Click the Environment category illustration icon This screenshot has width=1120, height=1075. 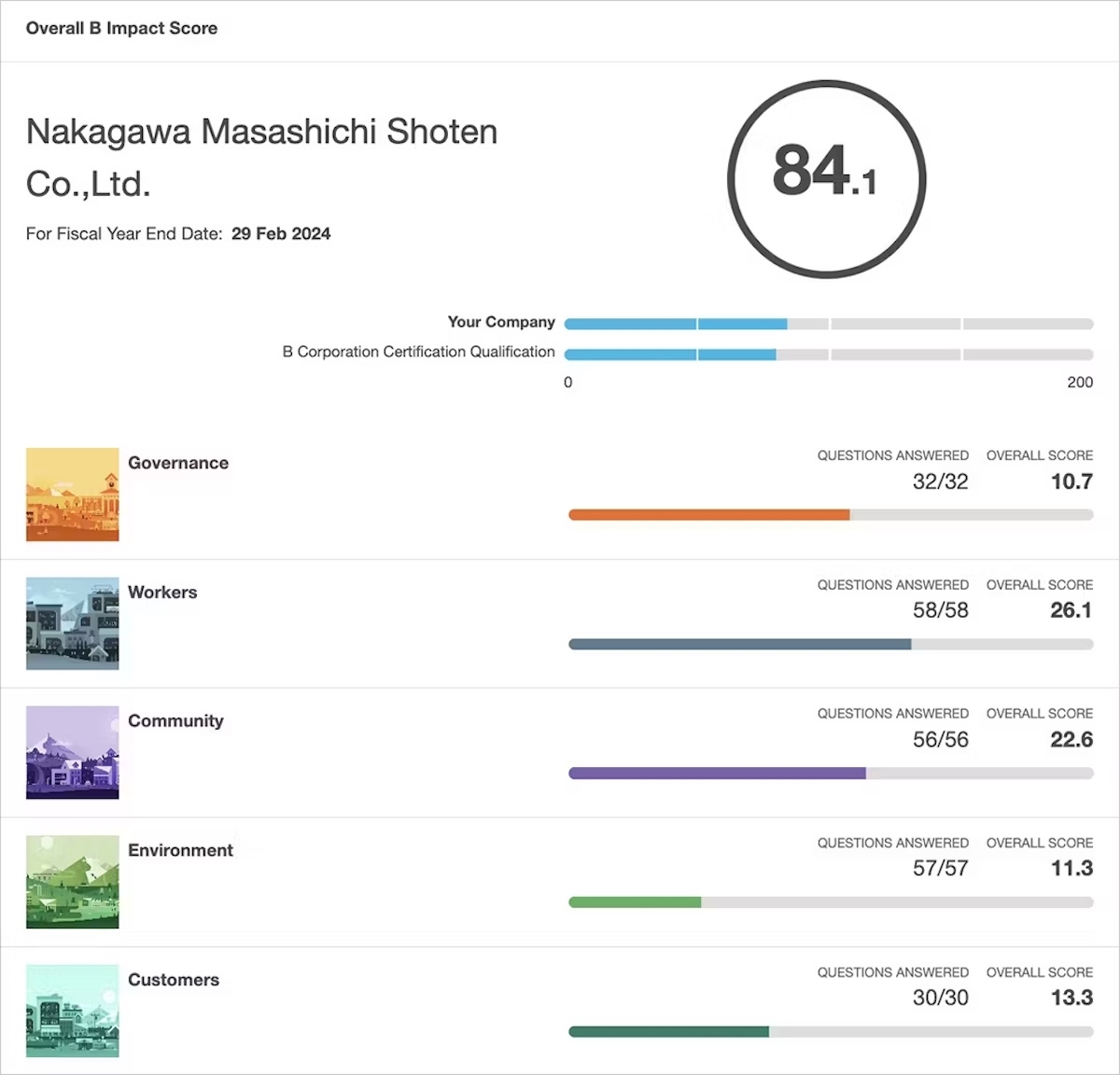[x=73, y=882]
